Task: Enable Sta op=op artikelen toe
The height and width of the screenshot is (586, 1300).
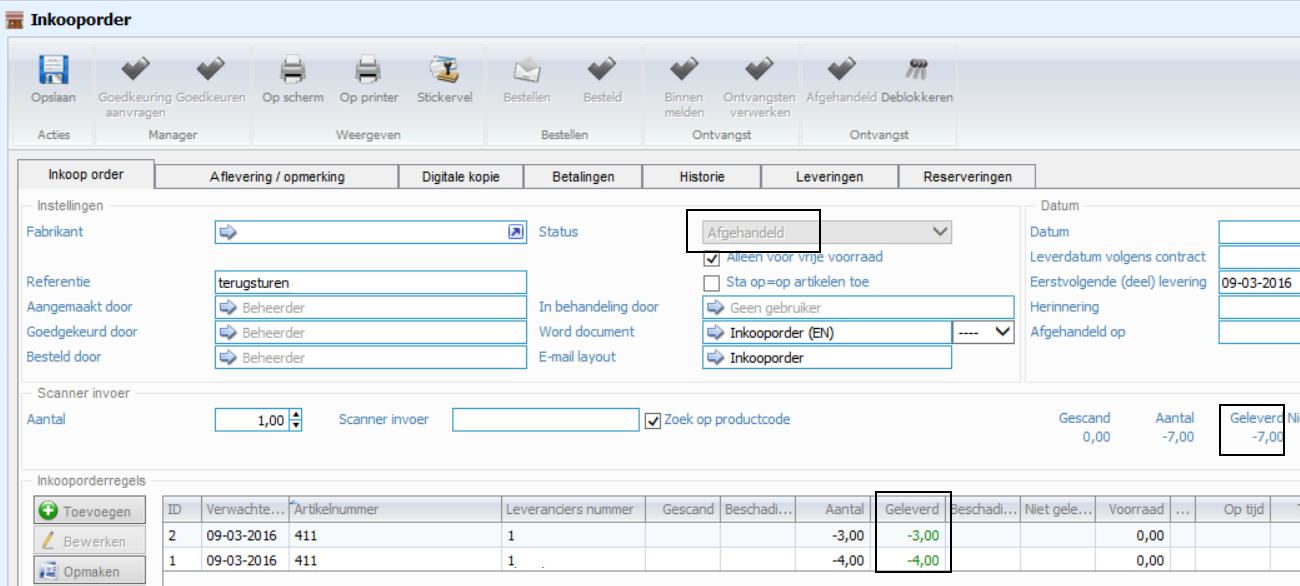Action: click(712, 283)
